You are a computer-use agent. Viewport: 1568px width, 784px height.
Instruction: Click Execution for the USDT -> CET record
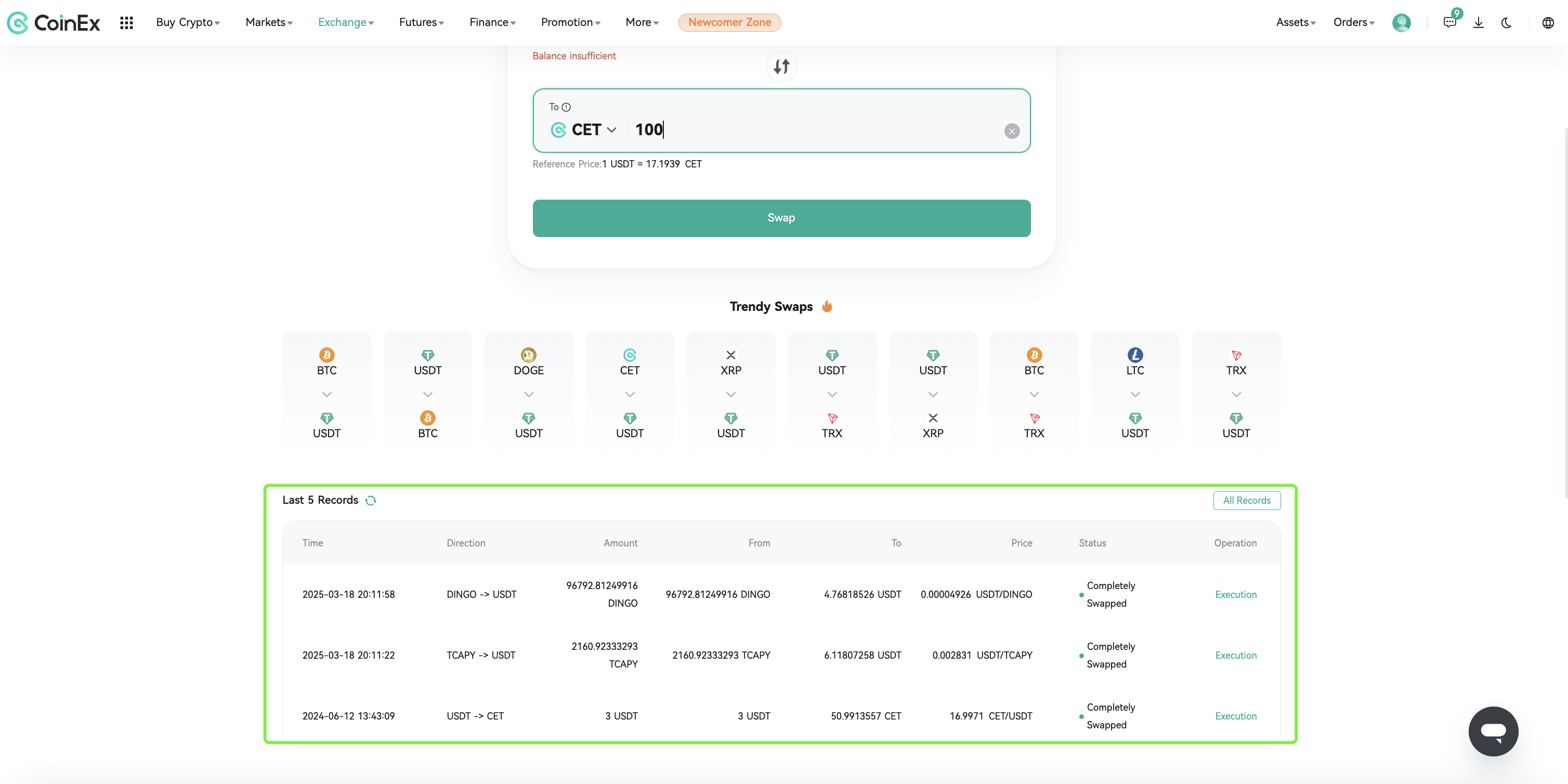(1236, 716)
